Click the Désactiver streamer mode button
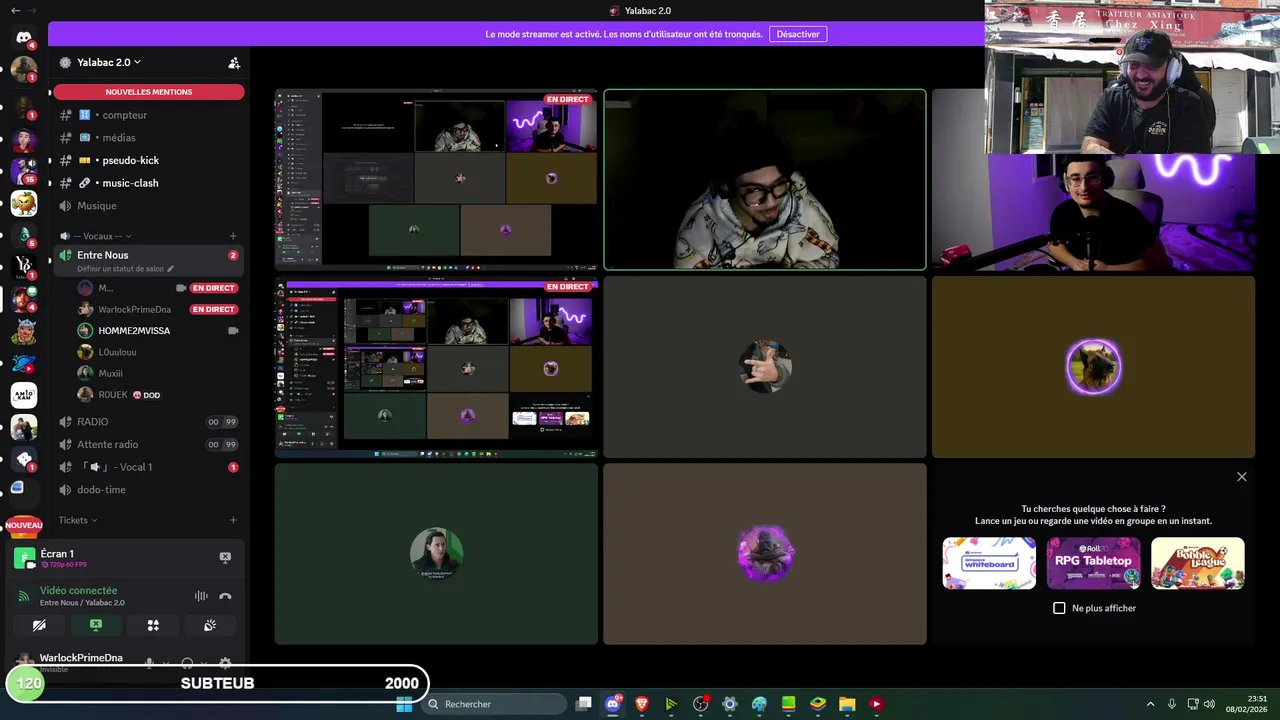The height and width of the screenshot is (720, 1280). pyautogui.click(x=798, y=34)
